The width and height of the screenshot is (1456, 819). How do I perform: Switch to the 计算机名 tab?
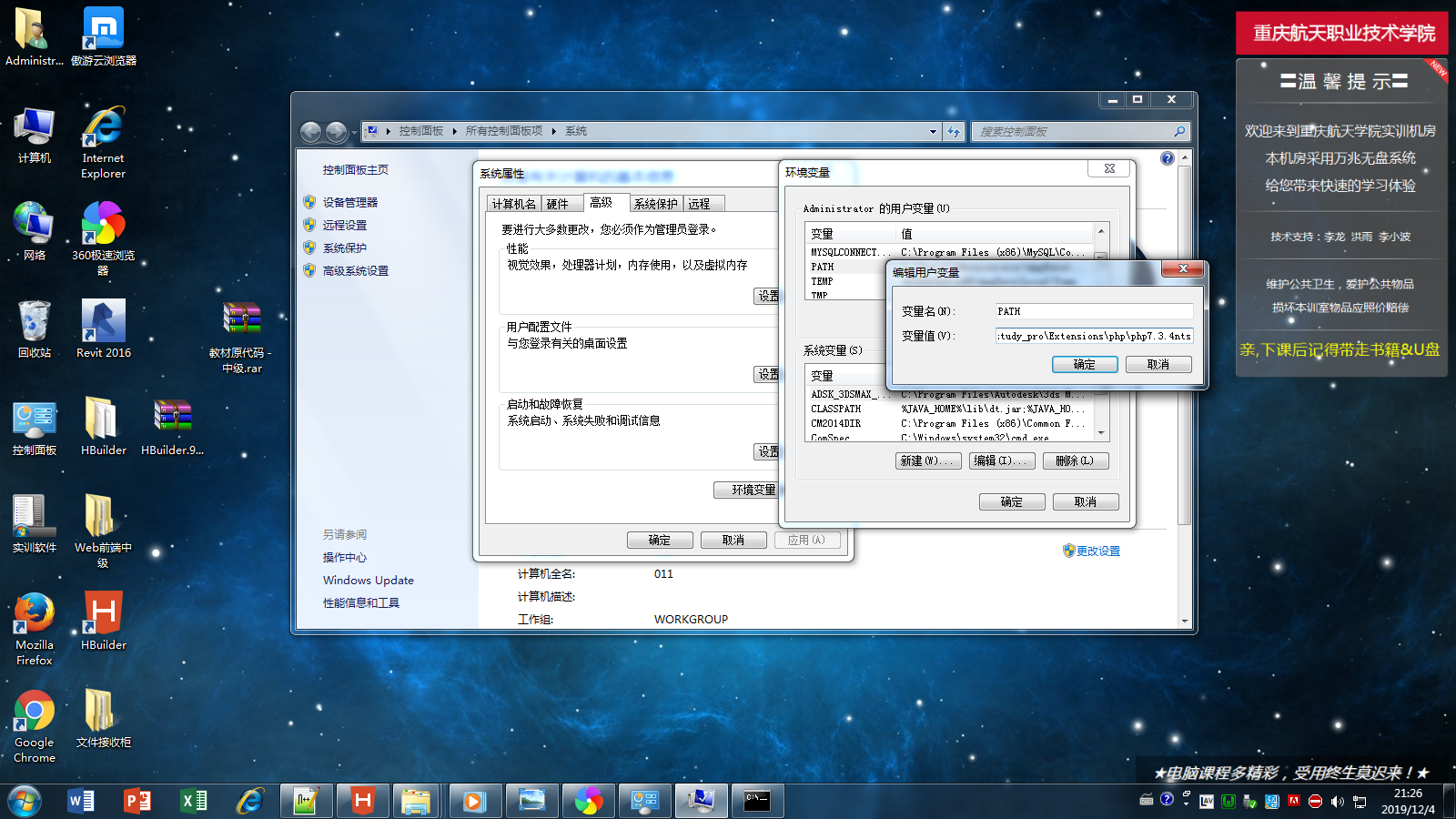coord(514,204)
